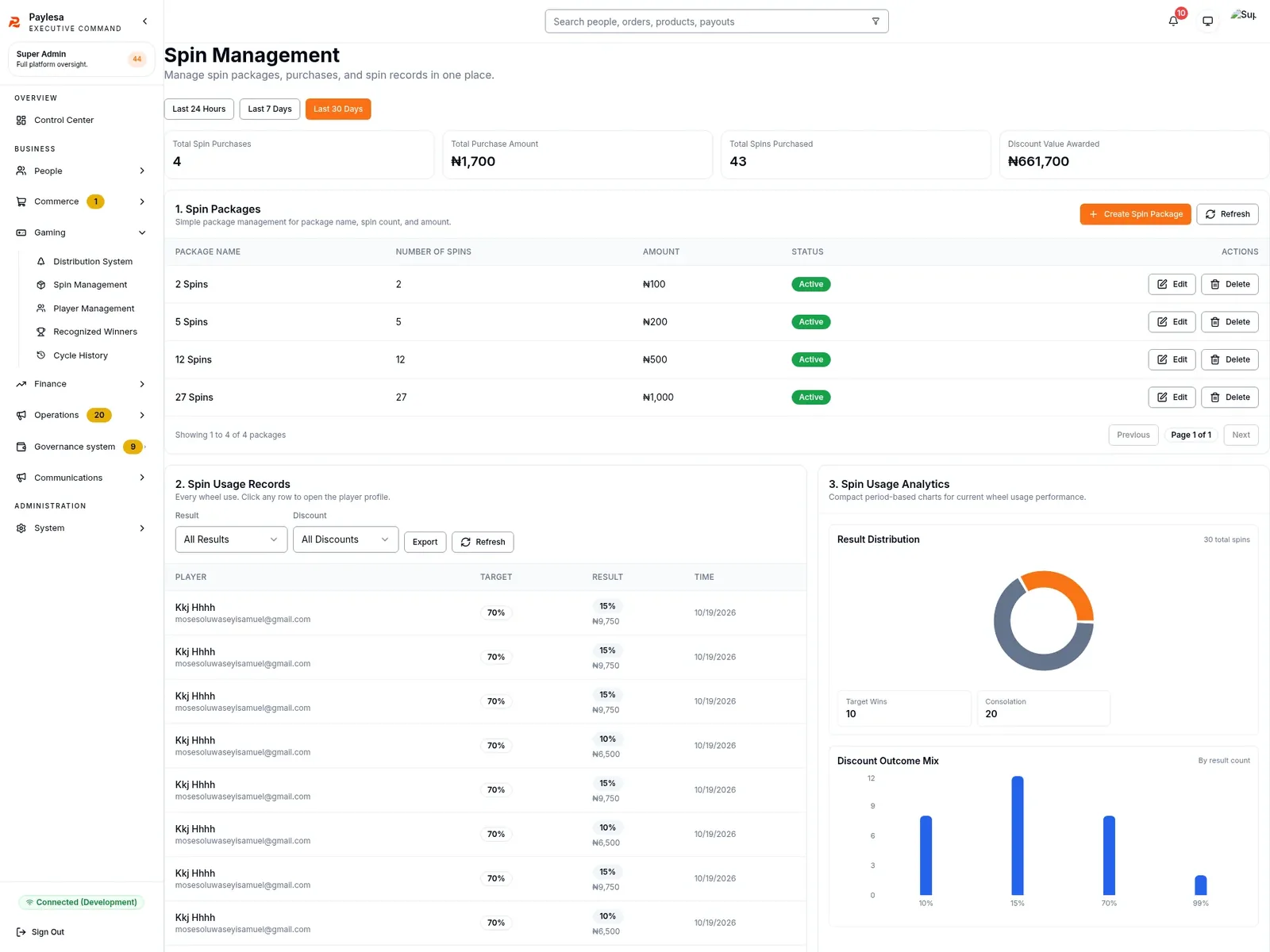Image resolution: width=1270 pixels, height=952 pixels.
Task: Refresh the Spin Packages table
Action: tap(1227, 214)
